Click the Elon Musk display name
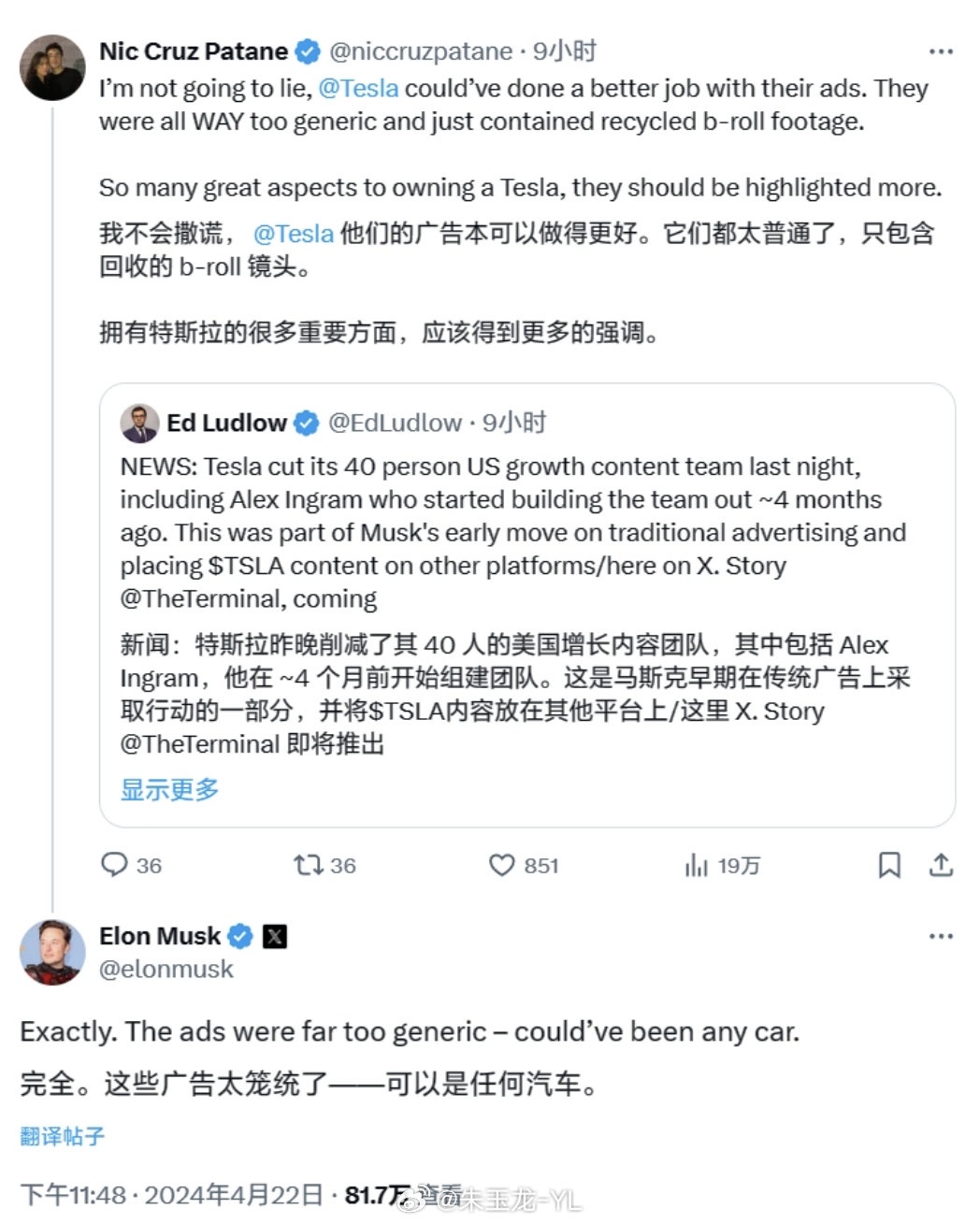Image resolution: width=980 pixels, height=1223 pixels. pyautogui.click(x=160, y=936)
